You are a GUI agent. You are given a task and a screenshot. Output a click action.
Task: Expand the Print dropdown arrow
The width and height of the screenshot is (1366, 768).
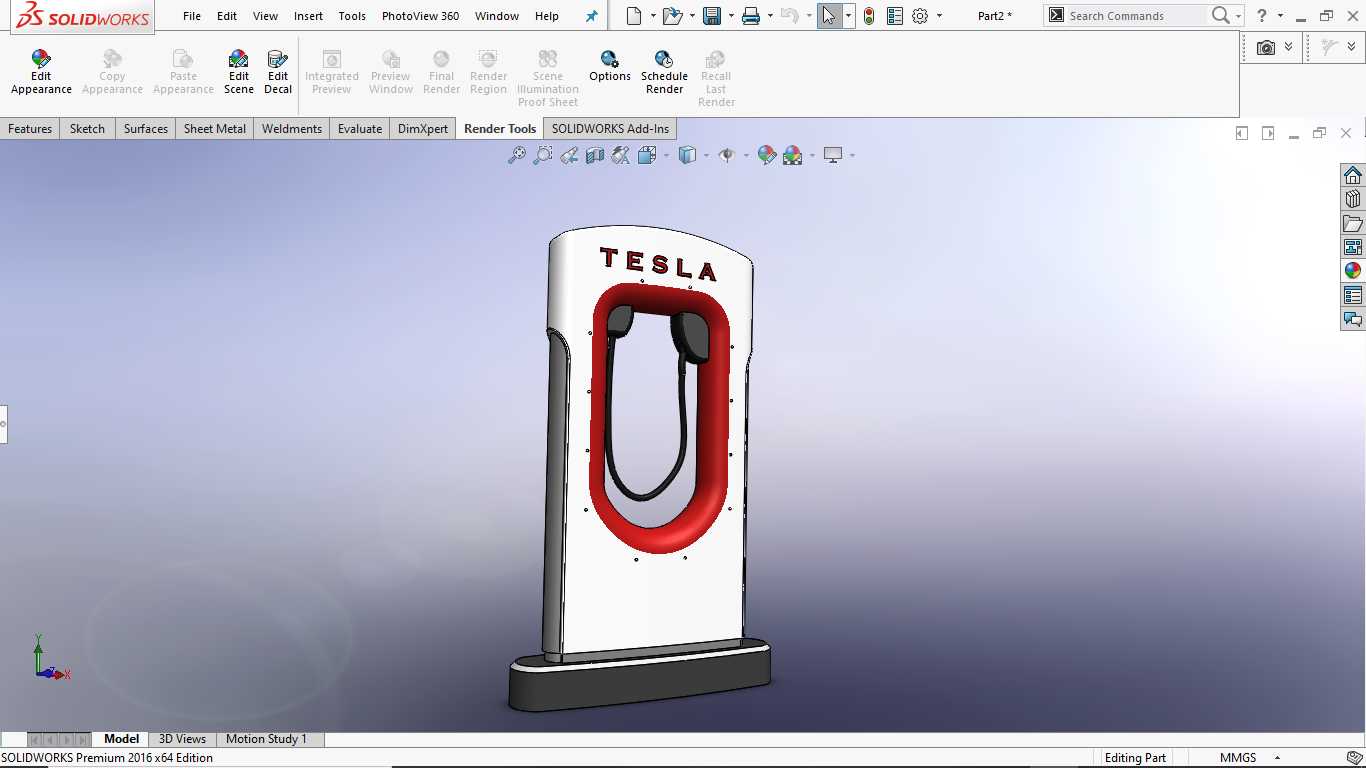(770, 16)
